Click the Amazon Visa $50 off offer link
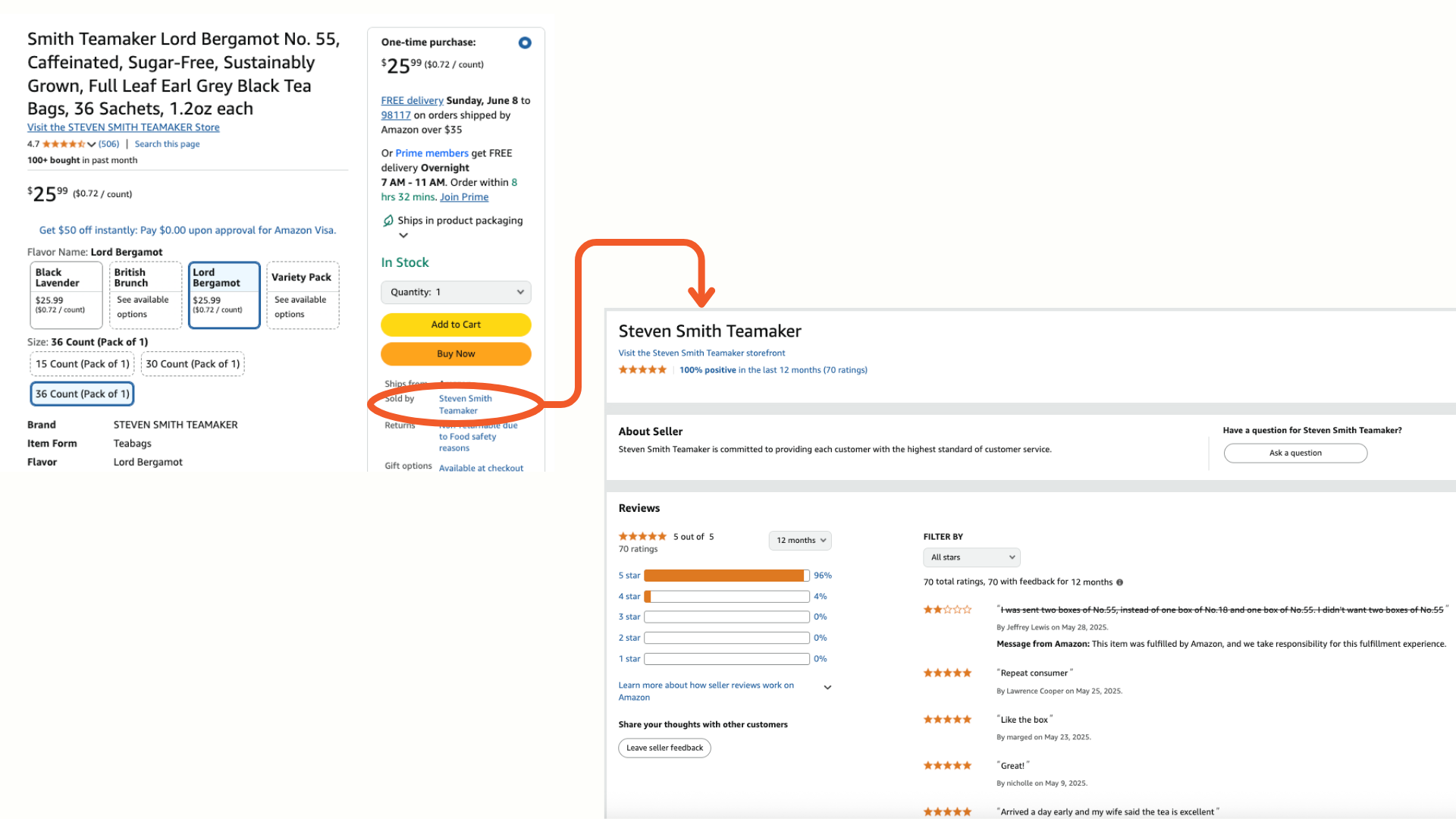Screen dimensions: 1456x819 187,231
